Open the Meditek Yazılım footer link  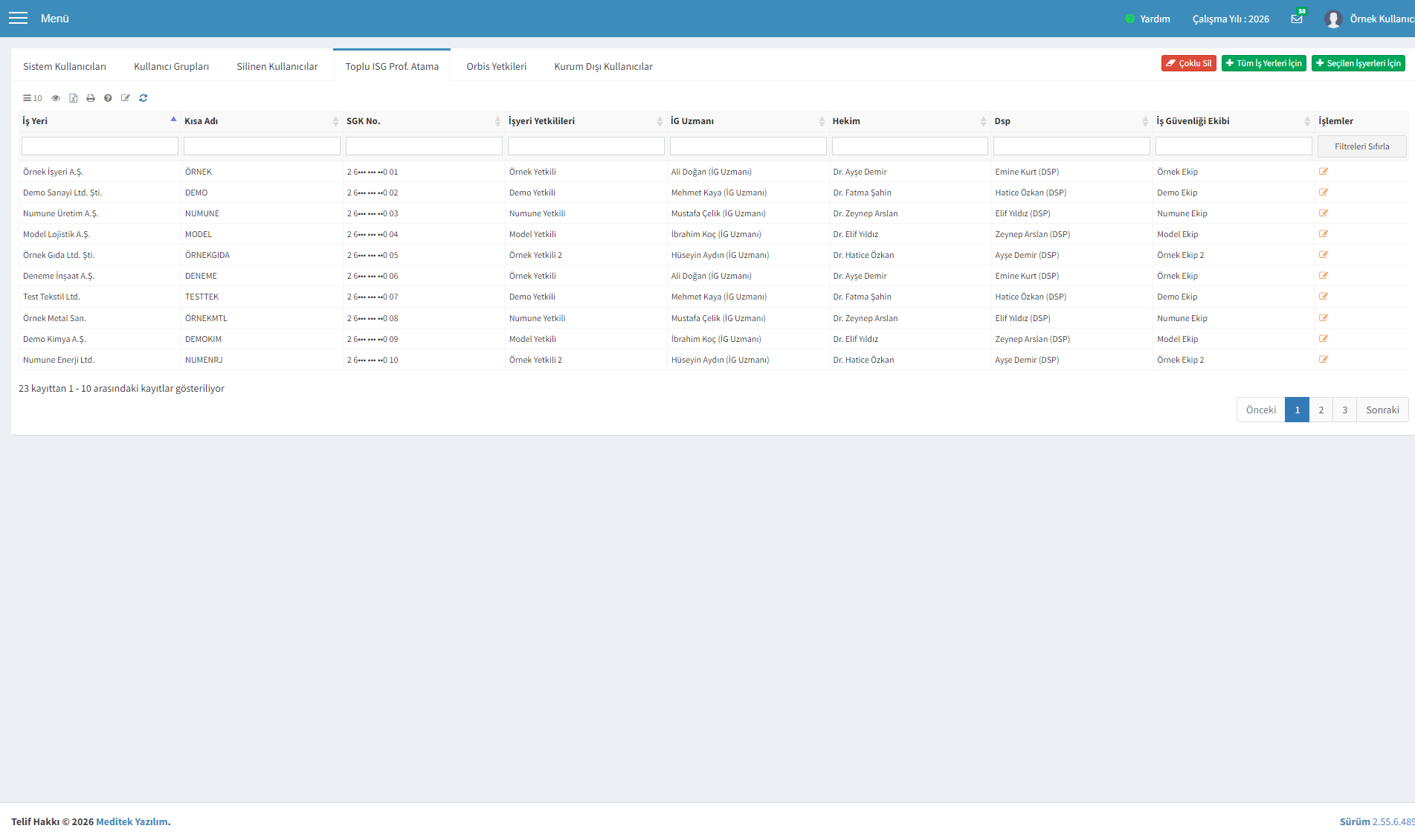tap(132, 821)
